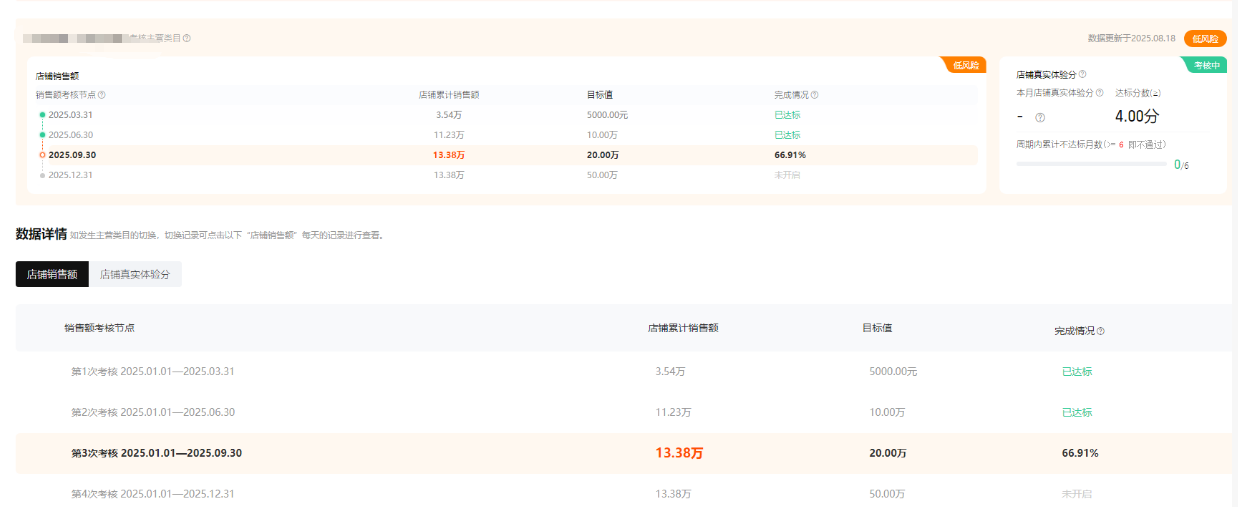Click help icon next to 完成情况 in top card

(x=815, y=95)
